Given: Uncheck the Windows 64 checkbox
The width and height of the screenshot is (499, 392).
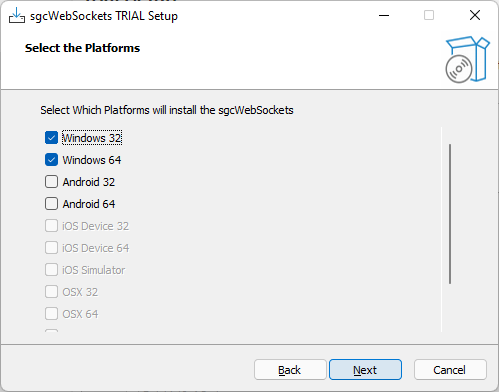Looking at the screenshot, I should (51, 160).
